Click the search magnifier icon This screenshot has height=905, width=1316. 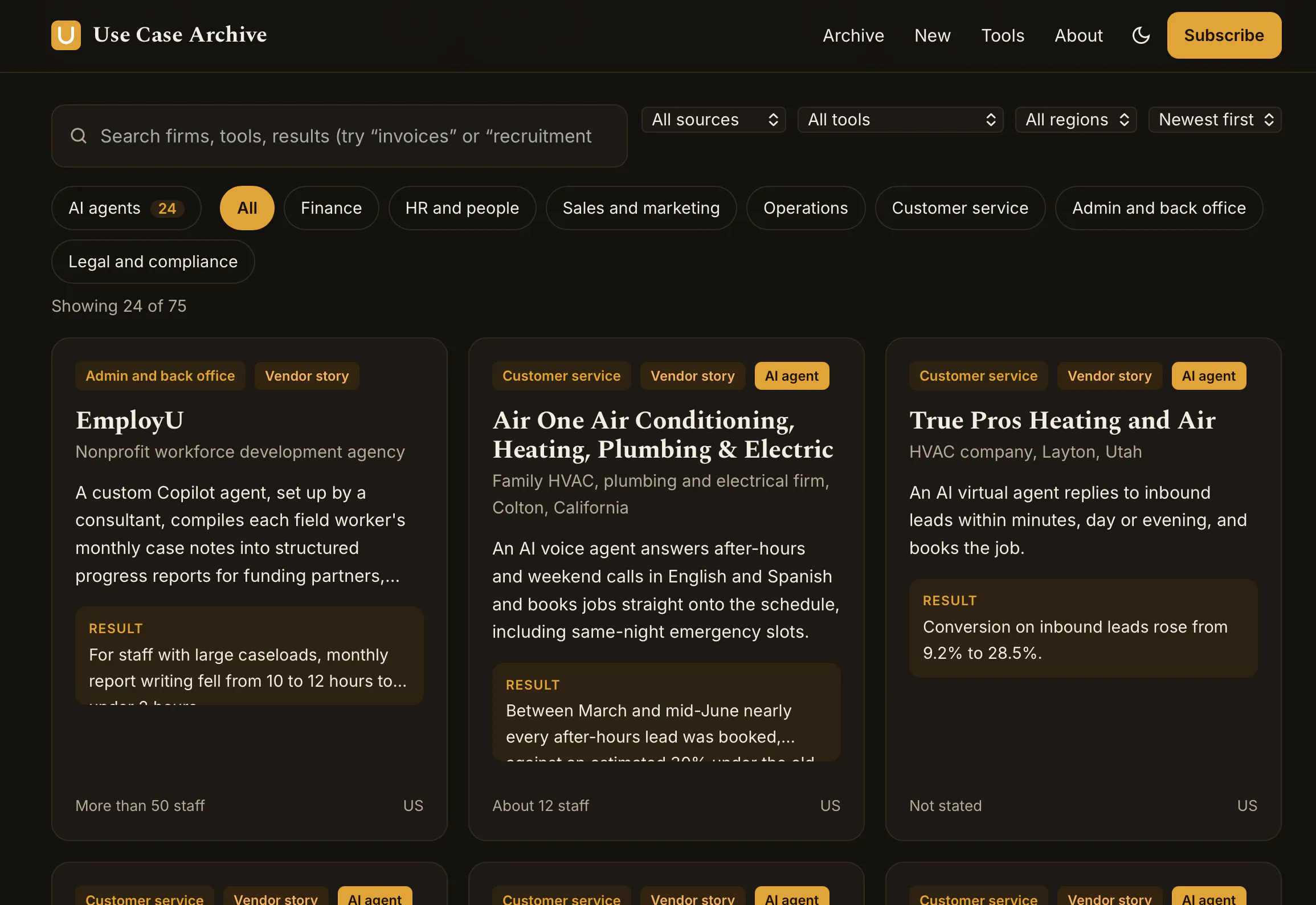[x=79, y=136]
